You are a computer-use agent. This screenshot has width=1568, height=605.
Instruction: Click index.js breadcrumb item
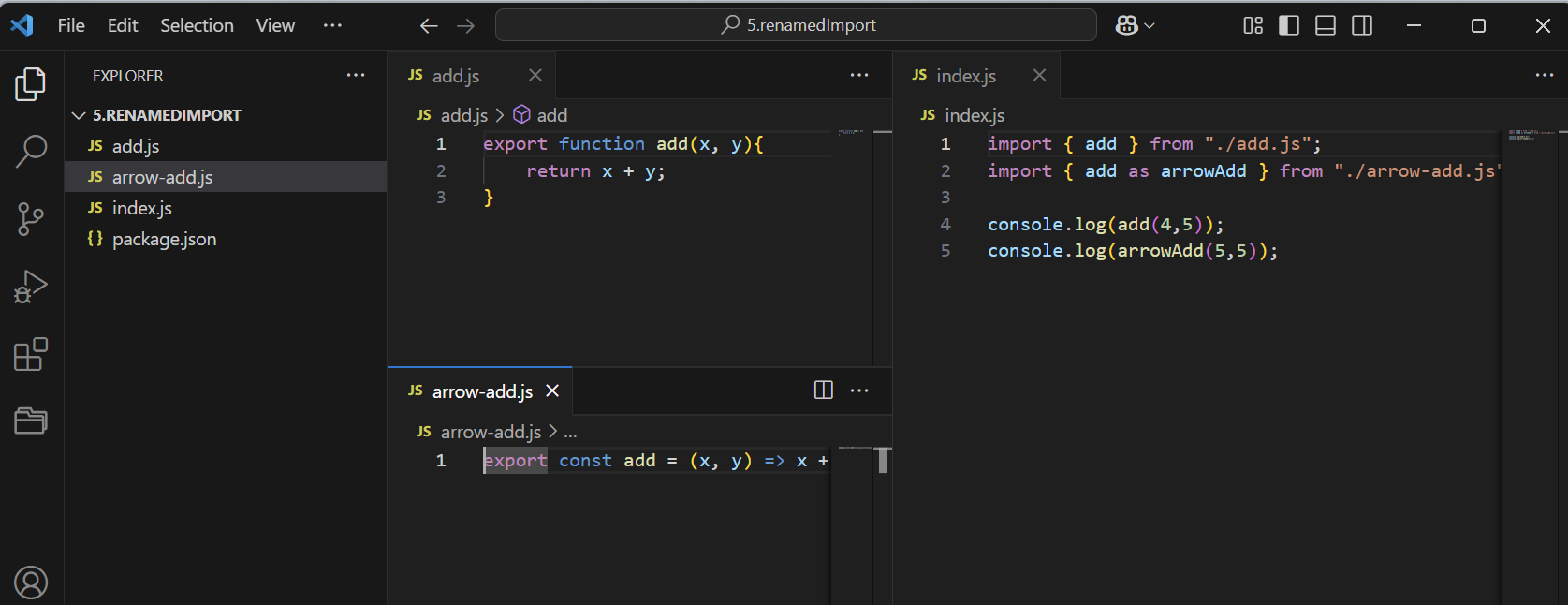tap(974, 115)
